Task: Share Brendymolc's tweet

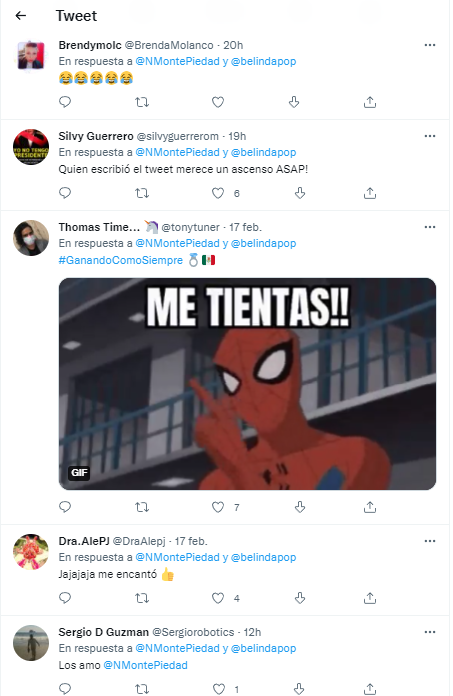Action: tap(370, 102)
